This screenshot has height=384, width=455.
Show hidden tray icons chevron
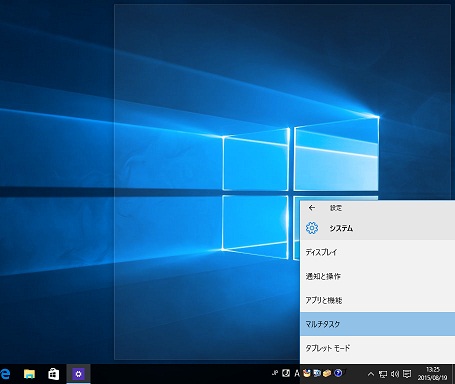coord(371,374)
